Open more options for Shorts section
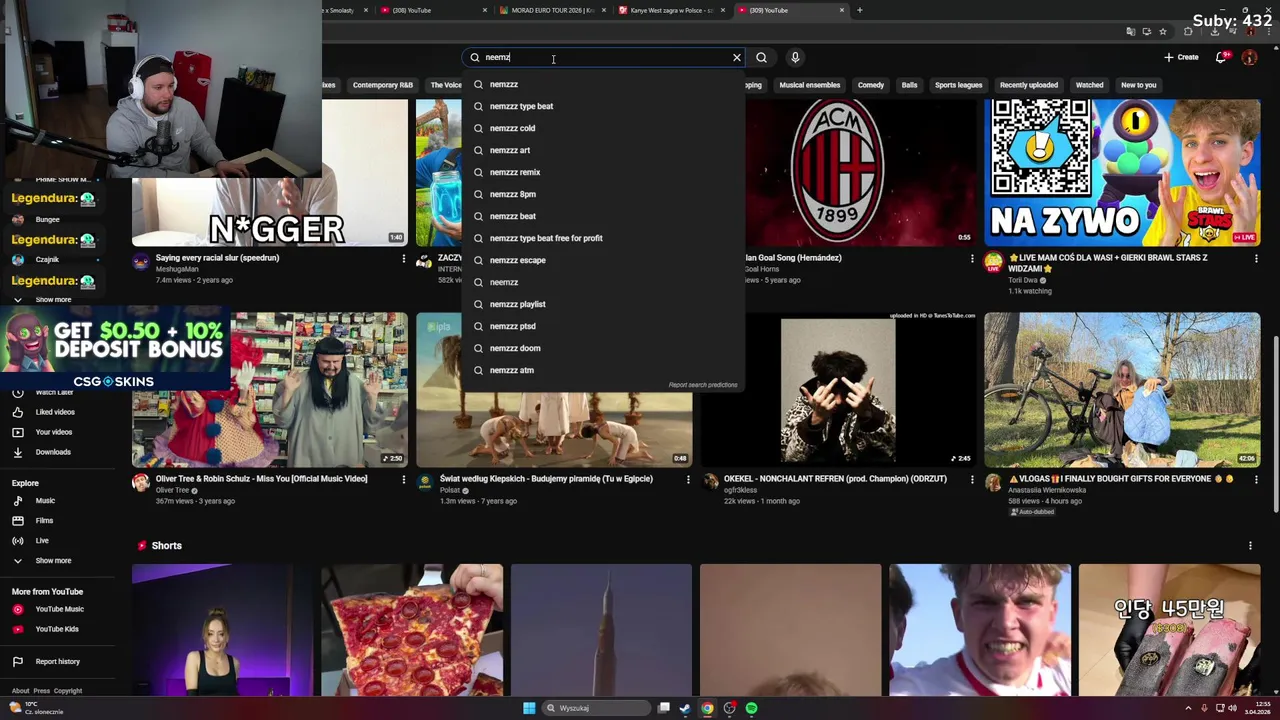Viewport: 1280px width, 720px height. [x=1250, y=546]
